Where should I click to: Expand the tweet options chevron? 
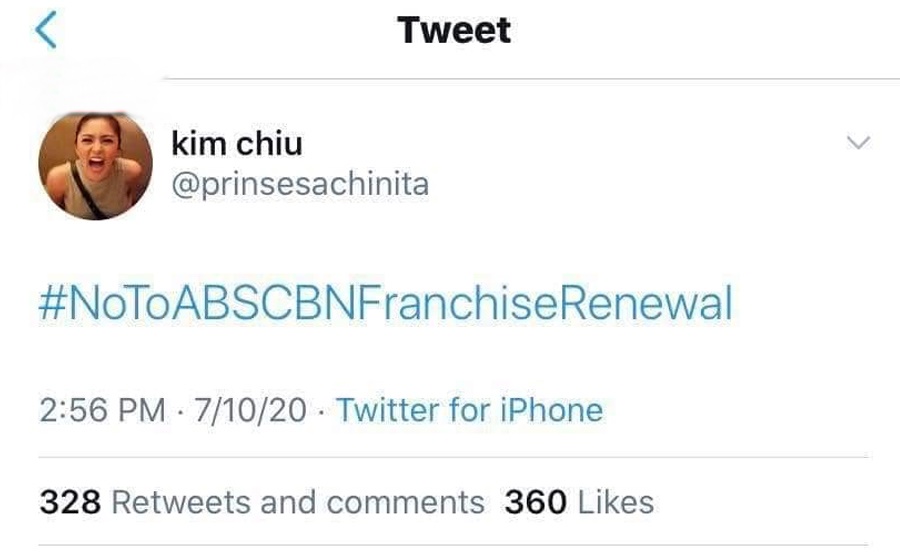858,142
